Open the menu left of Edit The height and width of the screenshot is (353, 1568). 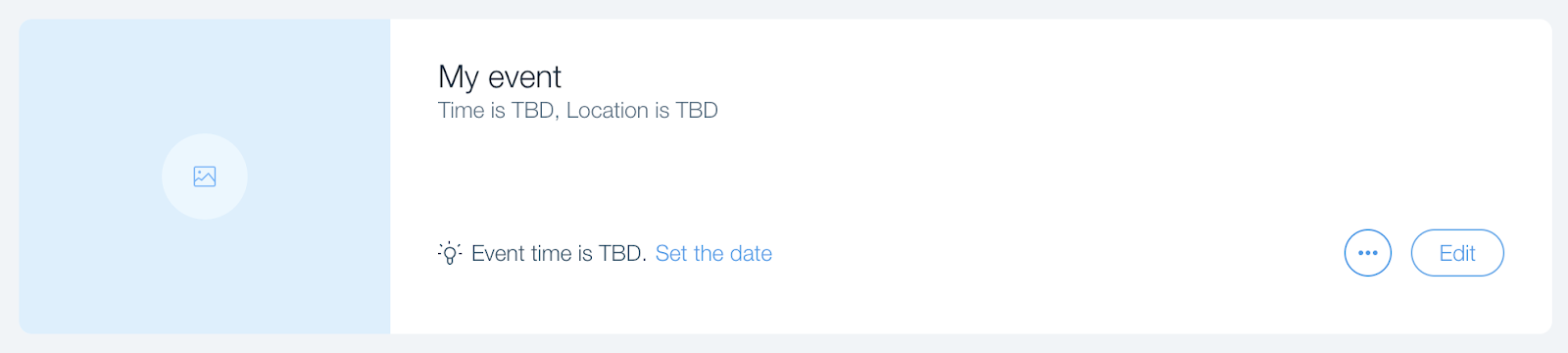point(1368,253)
